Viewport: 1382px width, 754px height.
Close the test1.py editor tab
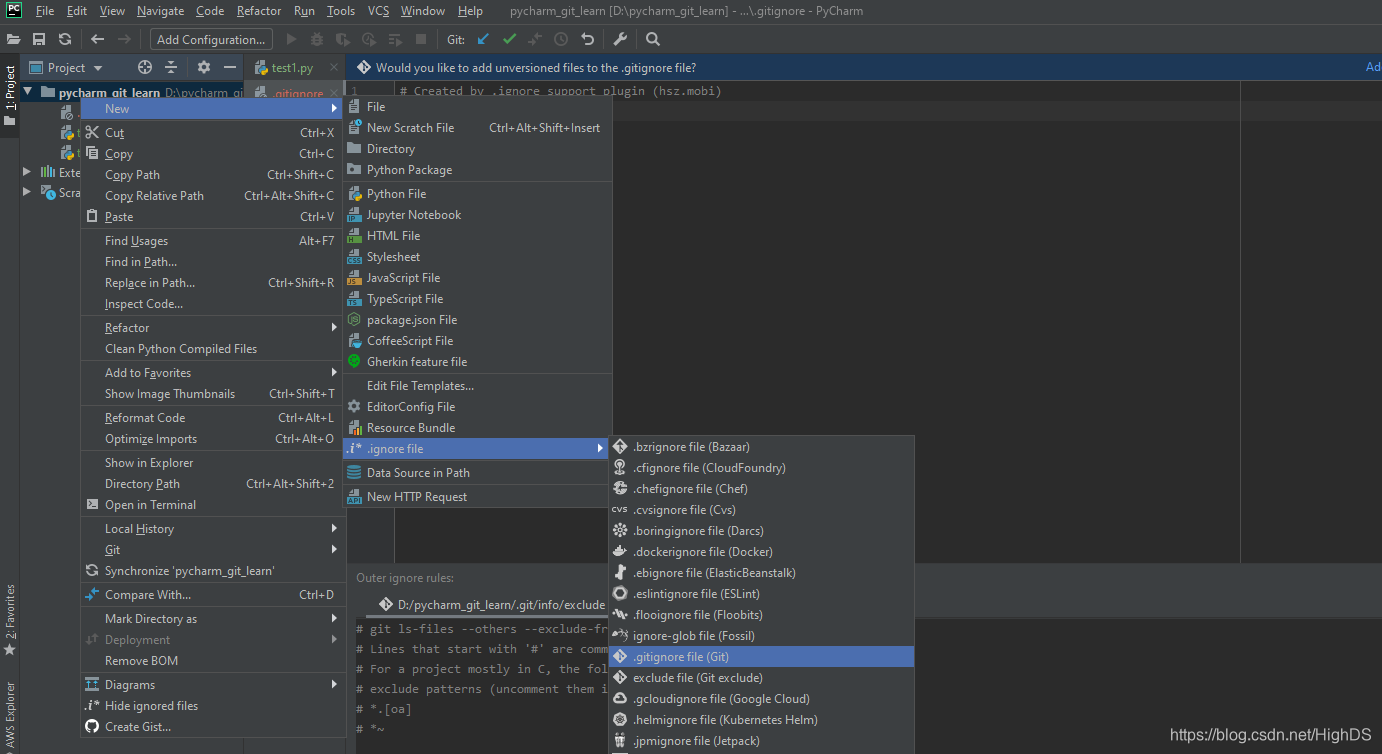pyautogui.click(x=334, y=68)
